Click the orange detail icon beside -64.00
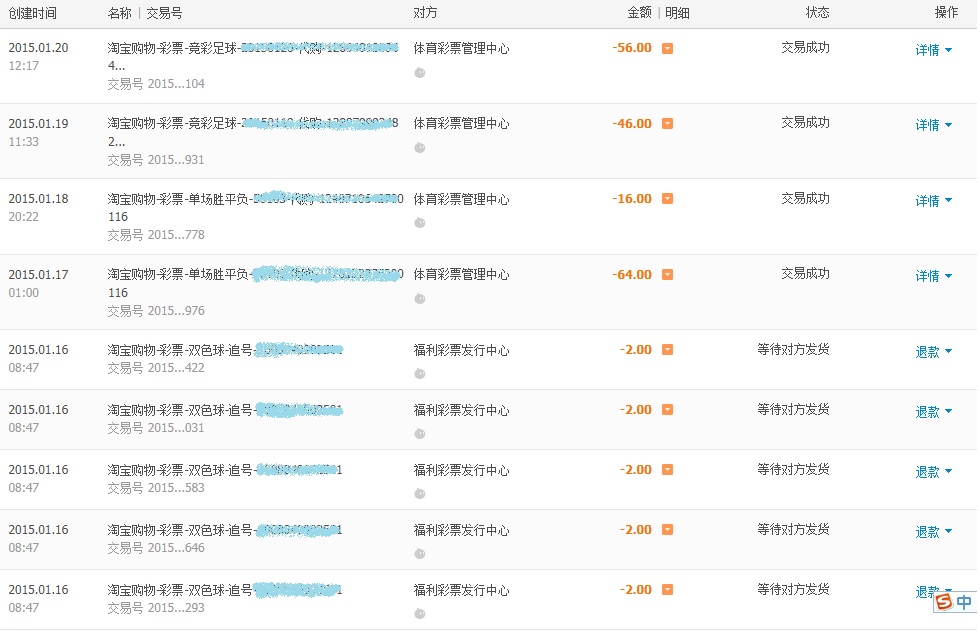This screenshot has width=980, height=631. (x=667, y=275)
